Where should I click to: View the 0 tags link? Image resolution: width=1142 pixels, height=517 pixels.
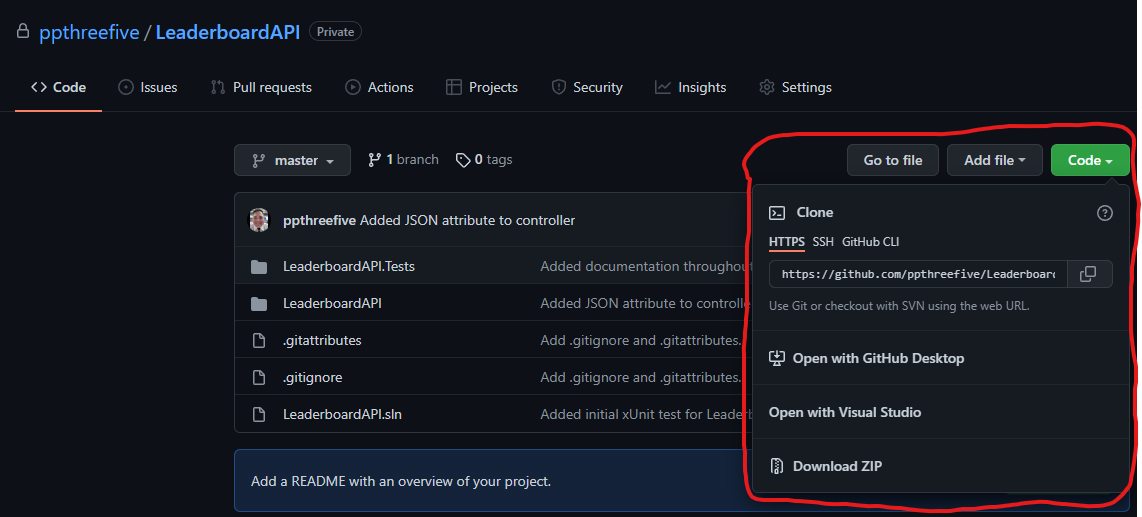pyautogui.click(x=484, y=159)
